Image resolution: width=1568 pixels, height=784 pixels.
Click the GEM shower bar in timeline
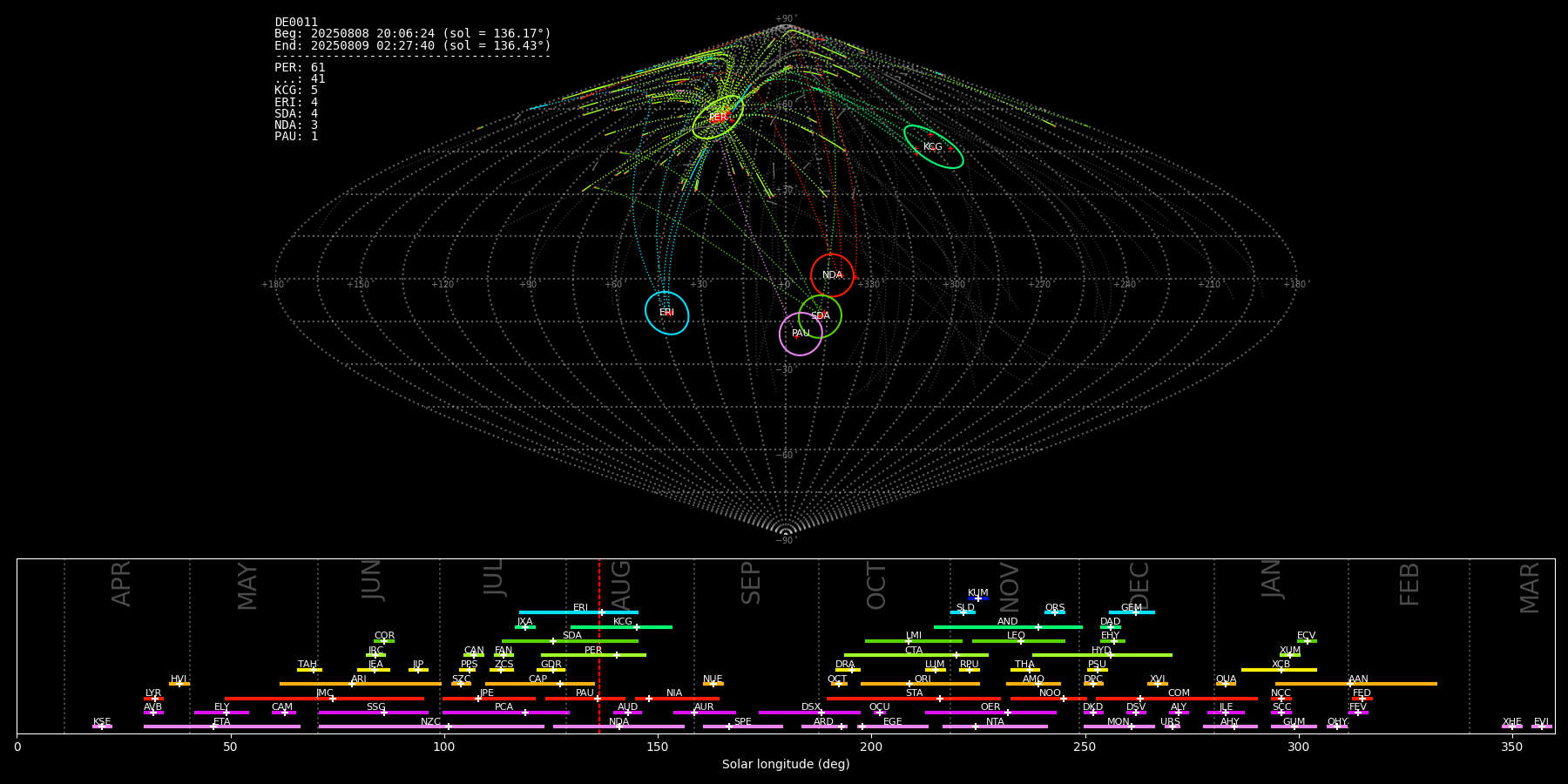tap(1132, 612)
